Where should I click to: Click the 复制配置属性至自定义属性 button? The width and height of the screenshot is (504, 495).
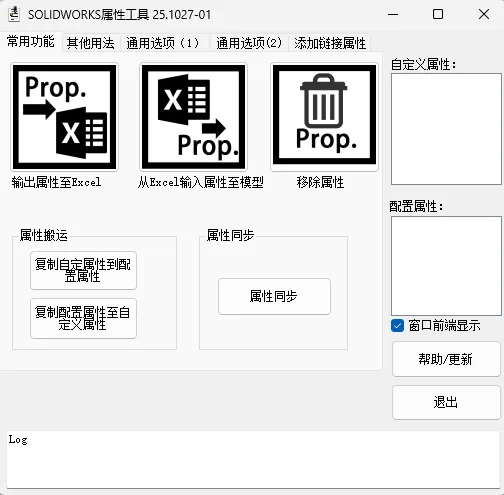tap(83, 318)
